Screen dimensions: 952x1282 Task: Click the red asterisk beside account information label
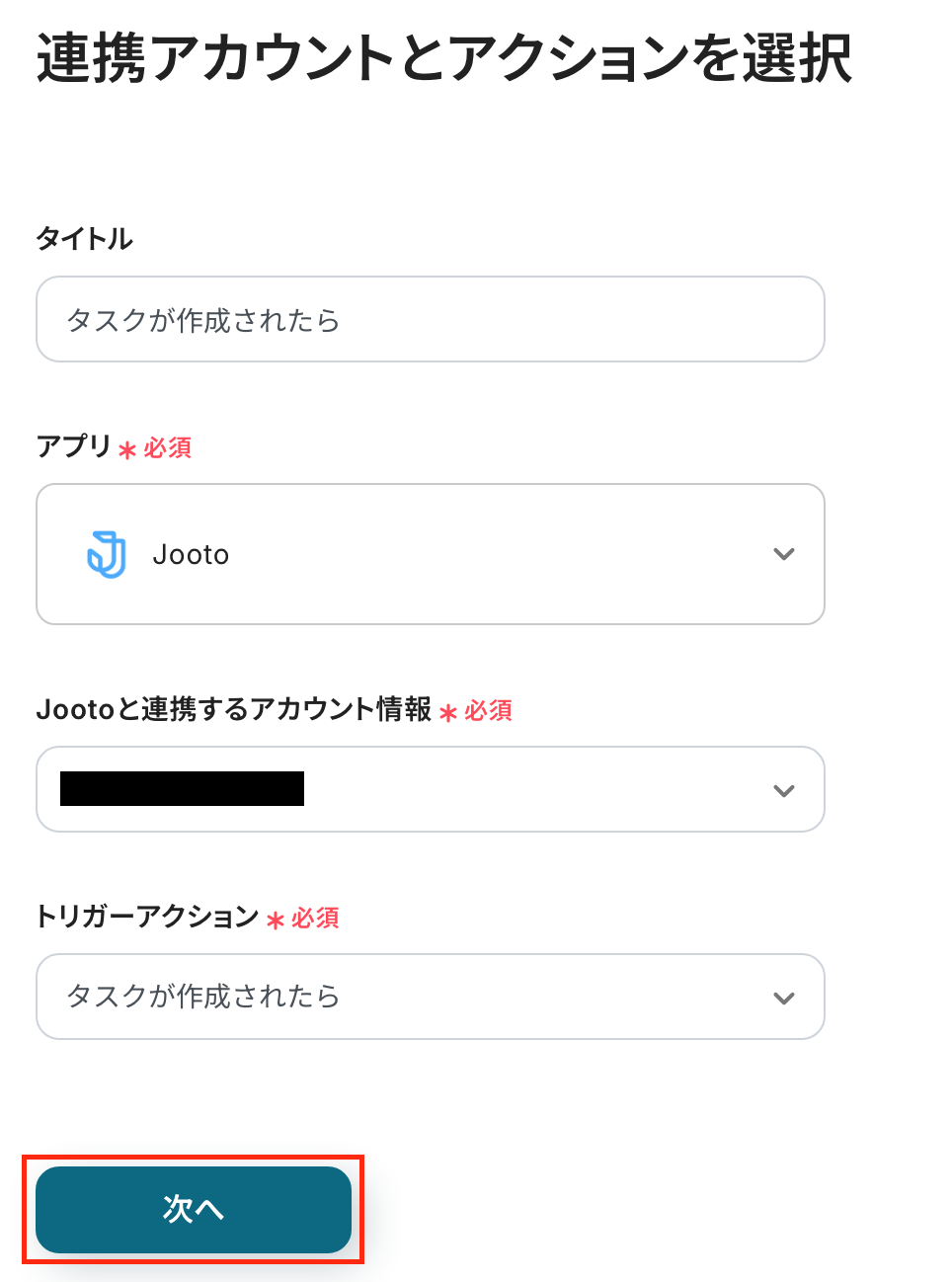448,713
